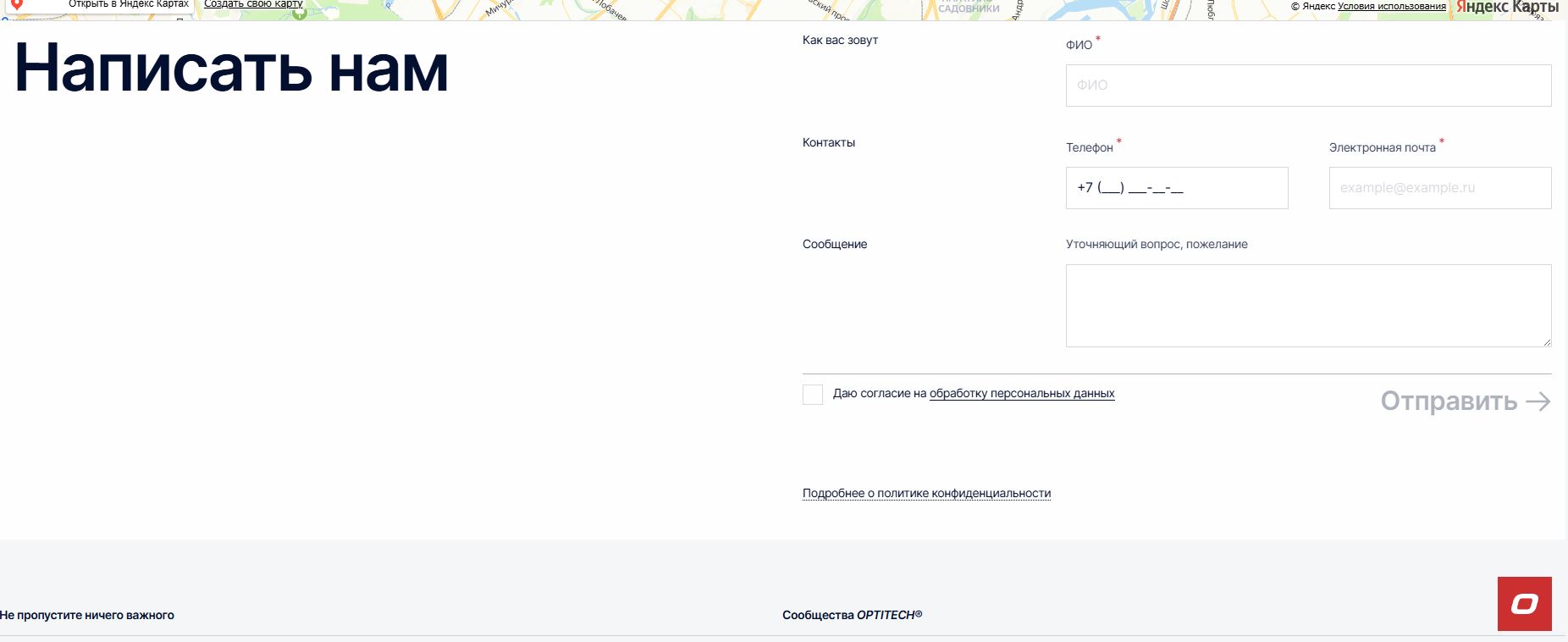1568x642 pixels.
Task: Focus the ФИО input field
Action: point(1308,86)
